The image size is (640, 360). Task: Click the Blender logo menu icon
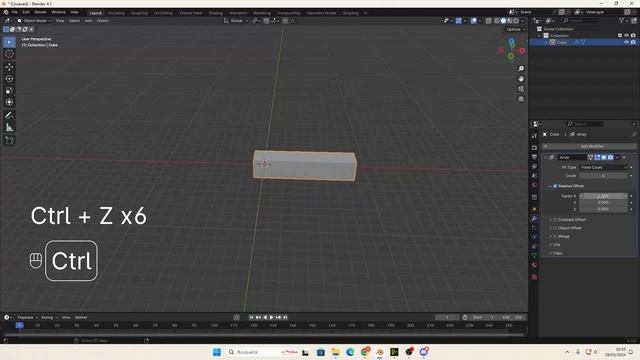pos(6,13)
